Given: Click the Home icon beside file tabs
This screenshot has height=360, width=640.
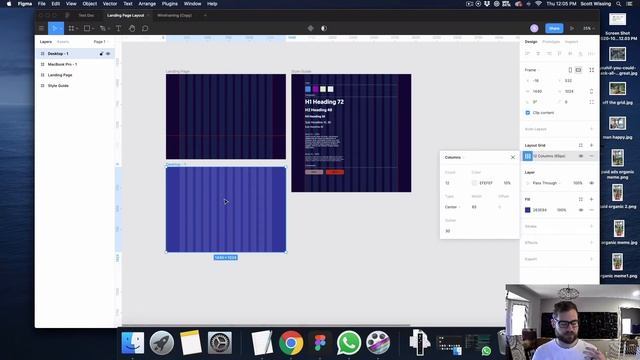Looking at the screenshot, I should click(x=67, y=16).
